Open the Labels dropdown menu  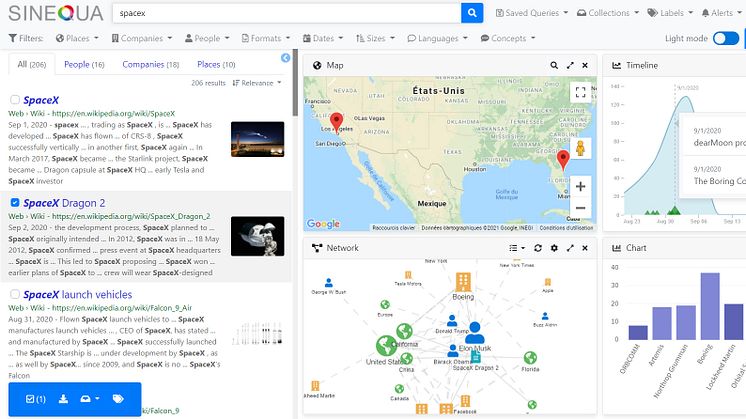pos(670,13)
